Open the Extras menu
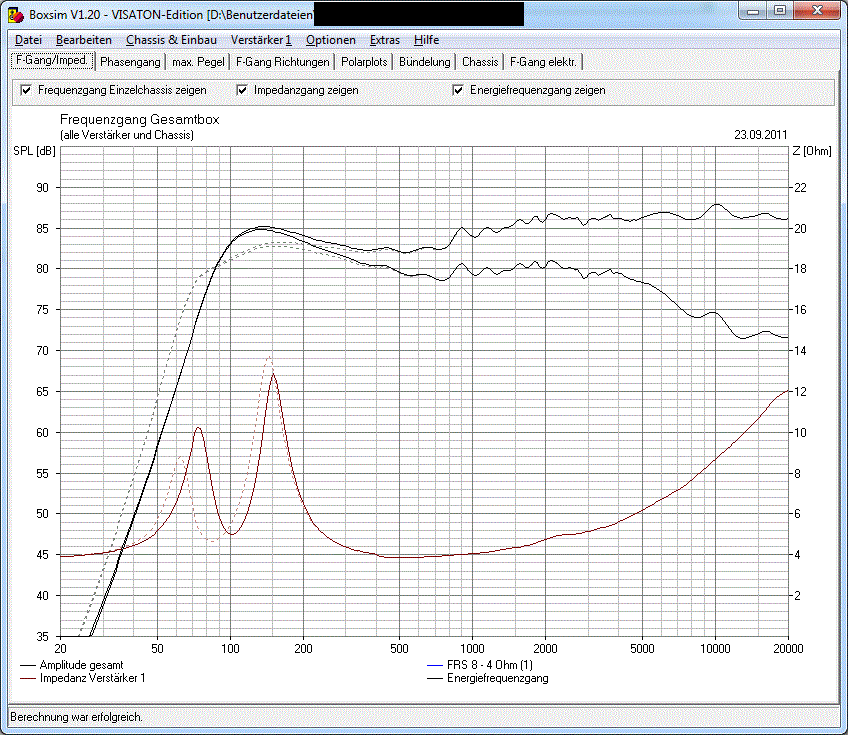The width and height of the screenshot is (848, 735). (x=385, y=40)
